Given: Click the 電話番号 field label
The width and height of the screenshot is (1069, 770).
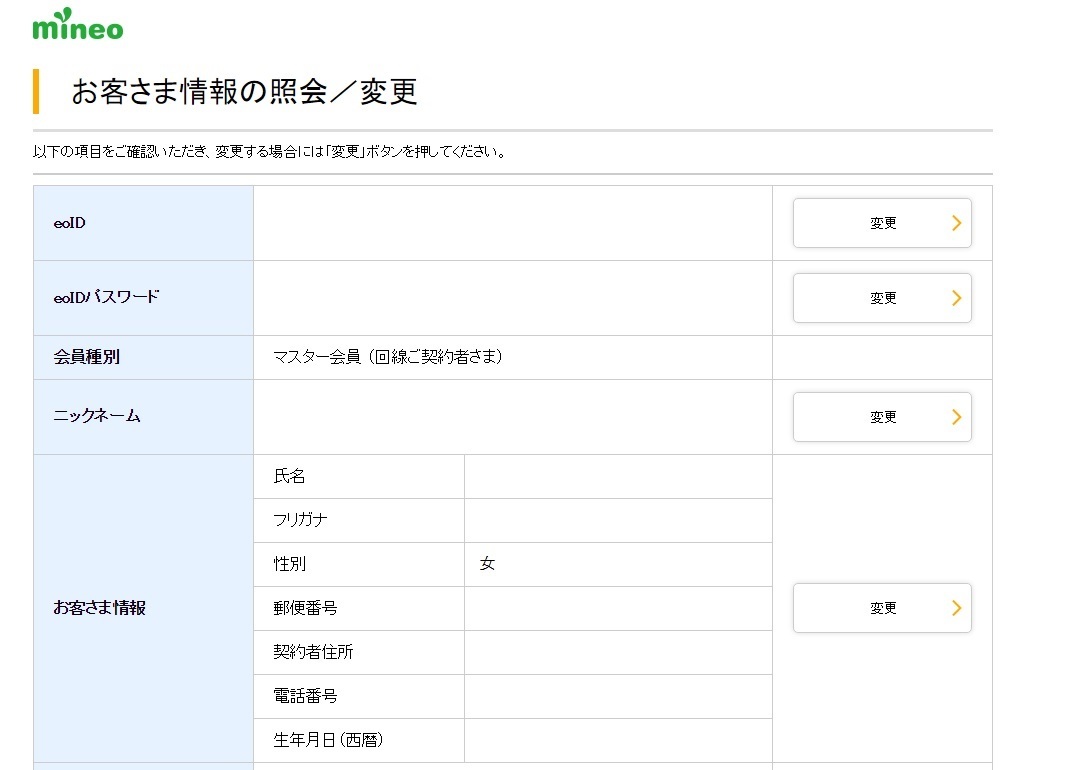Looking at the screenshot, I should point(305,696).
